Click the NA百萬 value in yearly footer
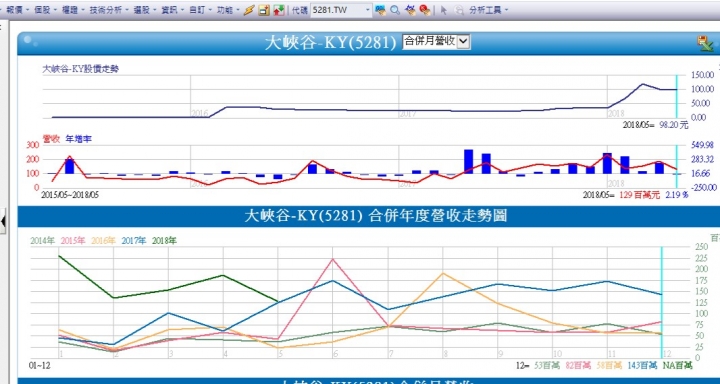Screen dimensions: 720x384 click(x=677, y=366)
